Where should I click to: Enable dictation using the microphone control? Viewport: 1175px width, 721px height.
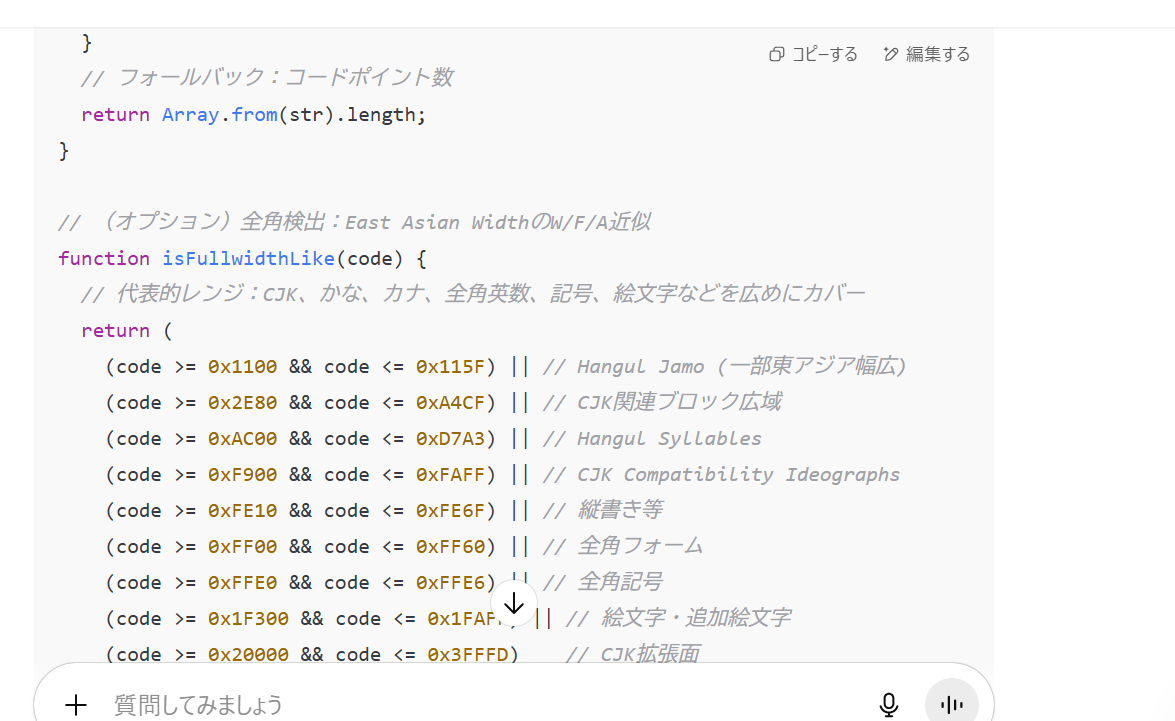(889, 705)
